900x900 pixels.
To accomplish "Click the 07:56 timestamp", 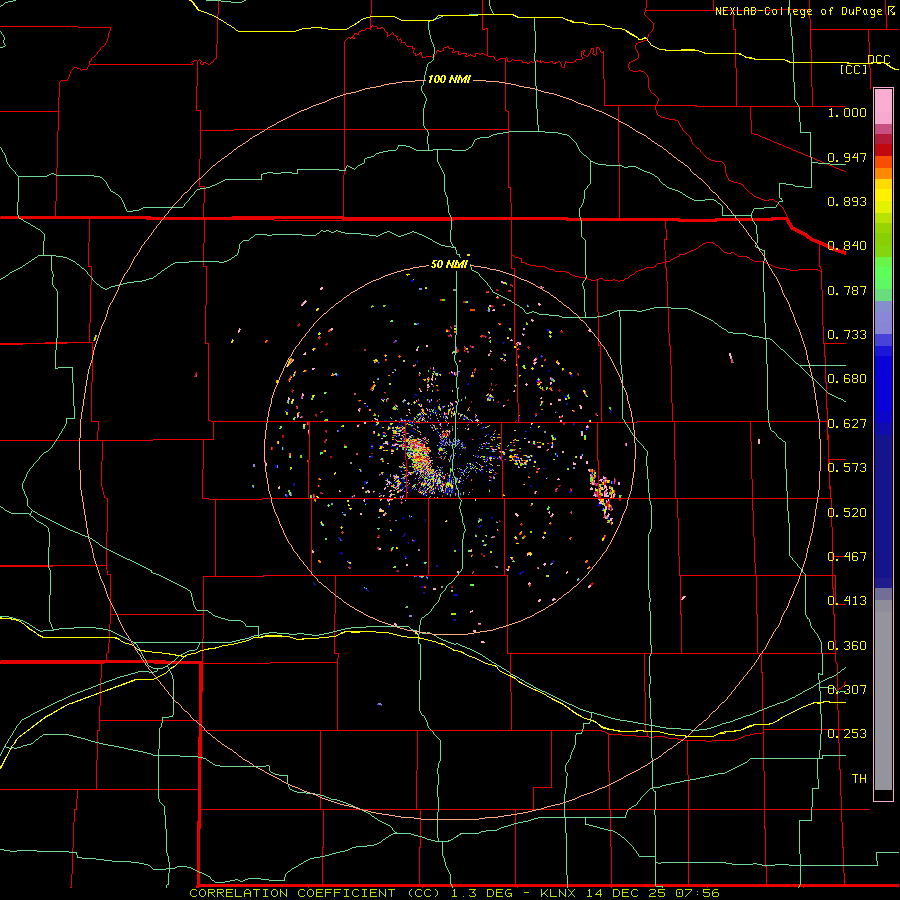I will click(x=695, y=893).
